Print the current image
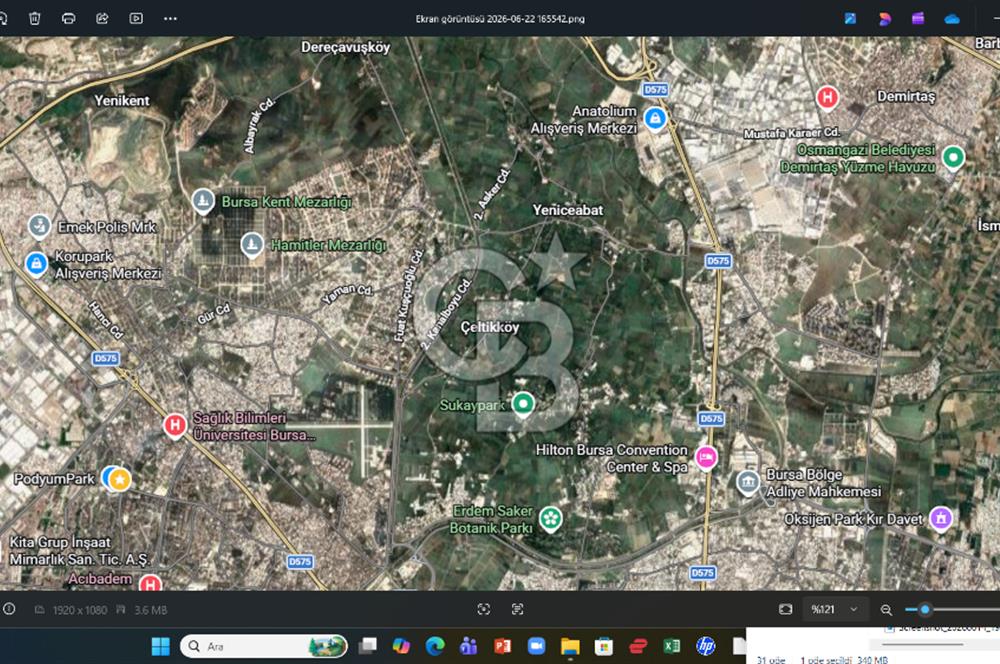Viewport: 1000px width, 664px height. point(68,18)
